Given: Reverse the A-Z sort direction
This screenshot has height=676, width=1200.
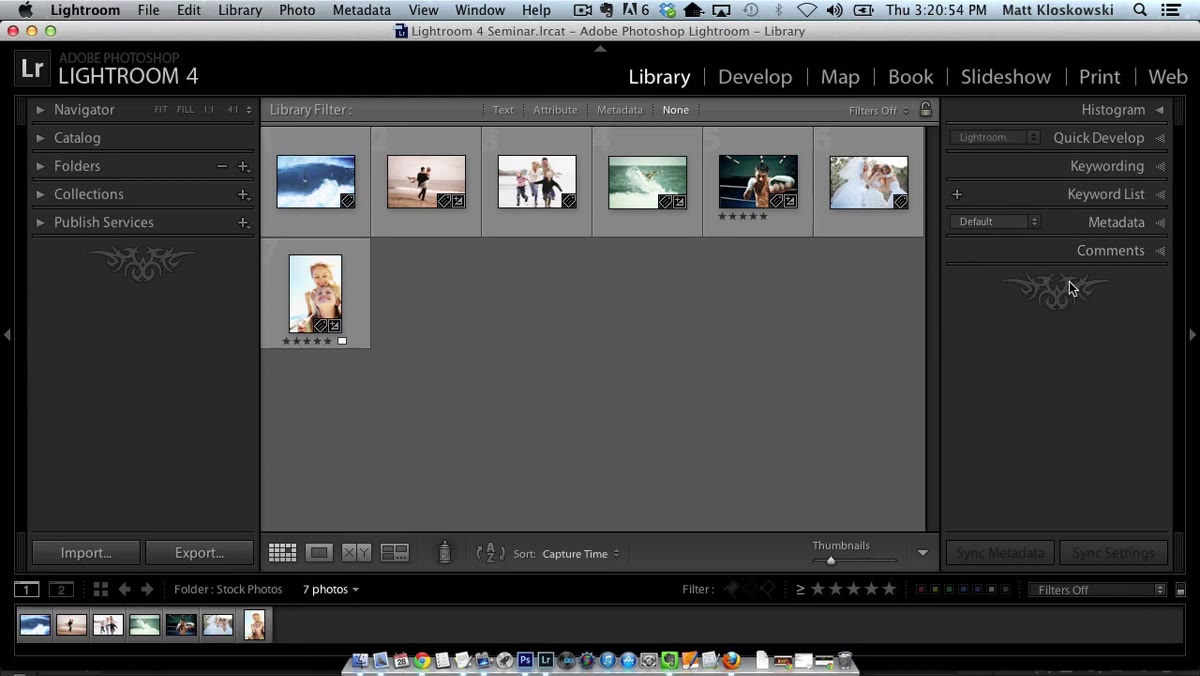Looking at the screenshot, I should coord(490,553).
